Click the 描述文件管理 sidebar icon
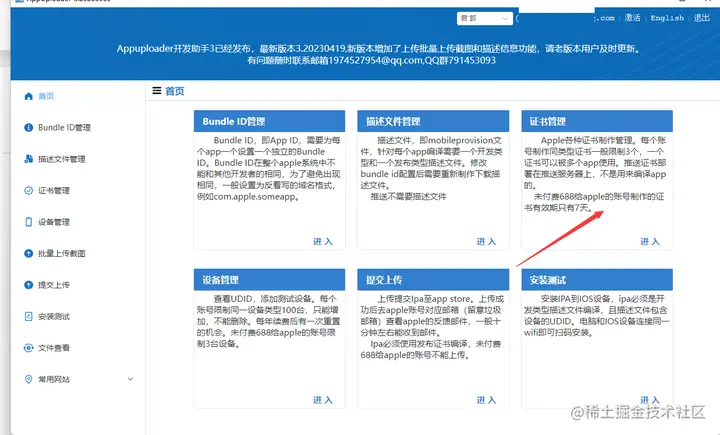 click(x=28, y=159)
